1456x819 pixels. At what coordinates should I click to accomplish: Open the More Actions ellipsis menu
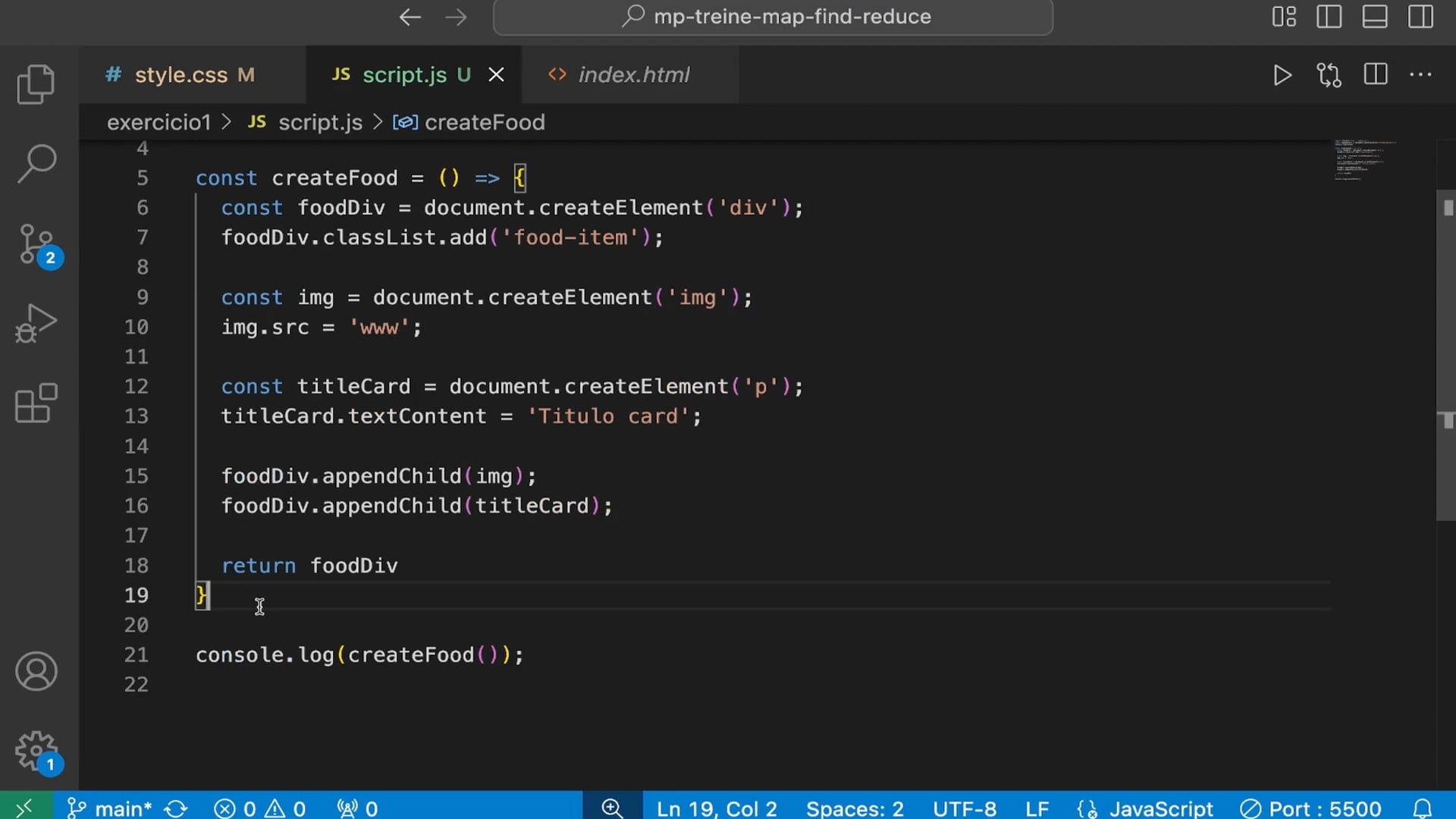click(x=1420, y=75)
